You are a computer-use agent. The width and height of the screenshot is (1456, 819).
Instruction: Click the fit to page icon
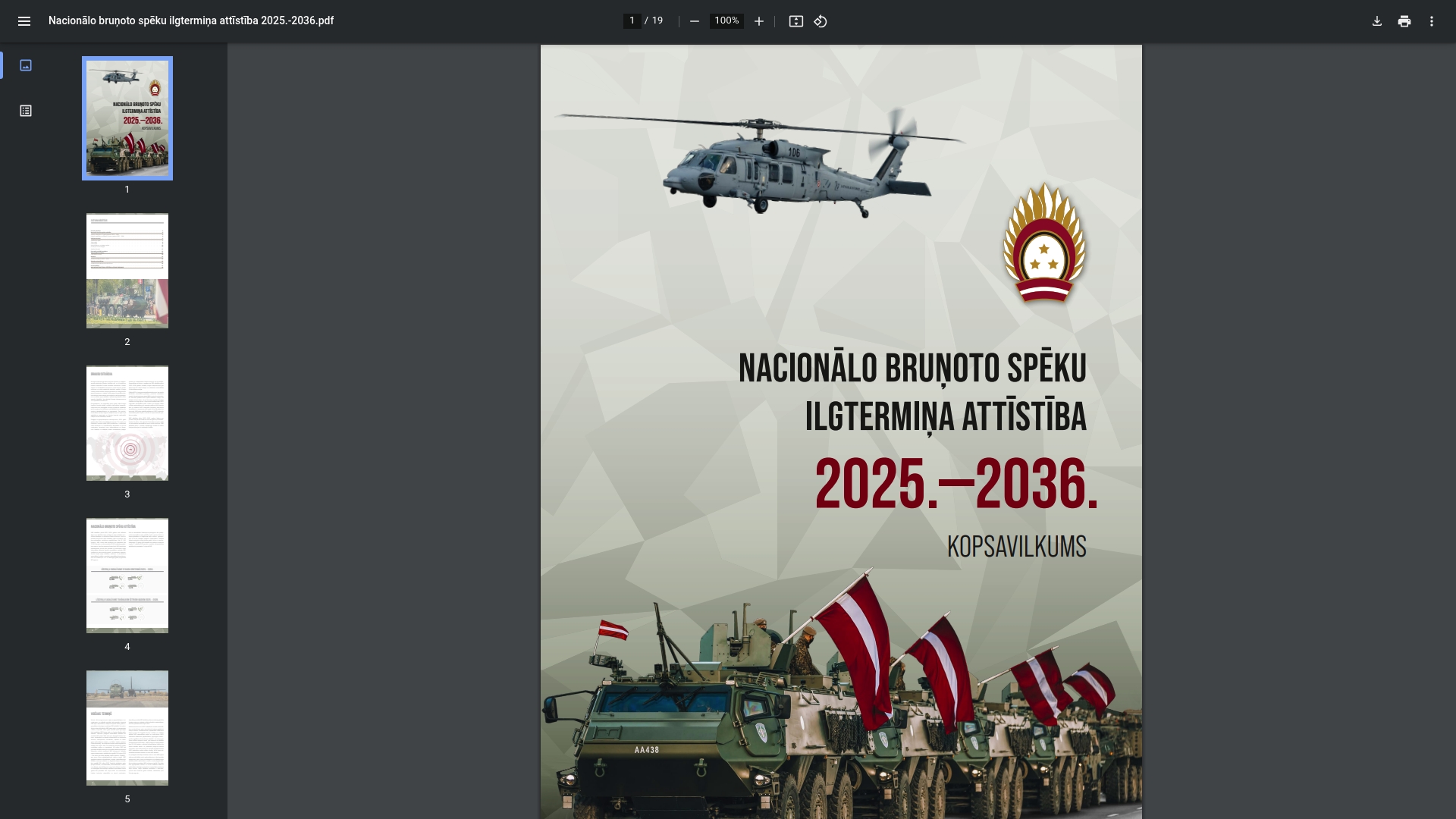(795, 21)
